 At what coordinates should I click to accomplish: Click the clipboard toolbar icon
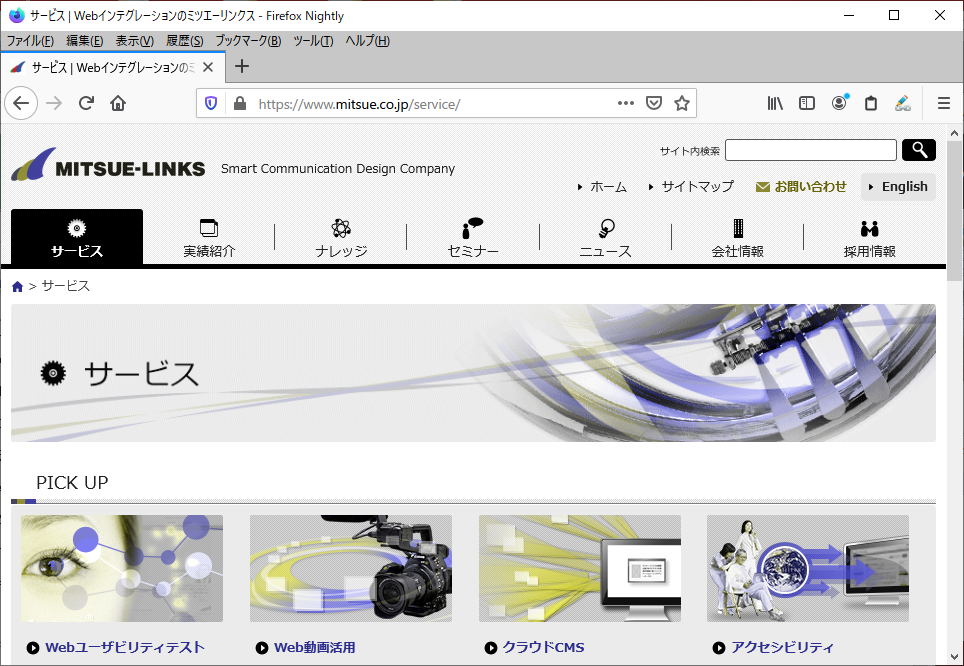(x=871, y=103)
